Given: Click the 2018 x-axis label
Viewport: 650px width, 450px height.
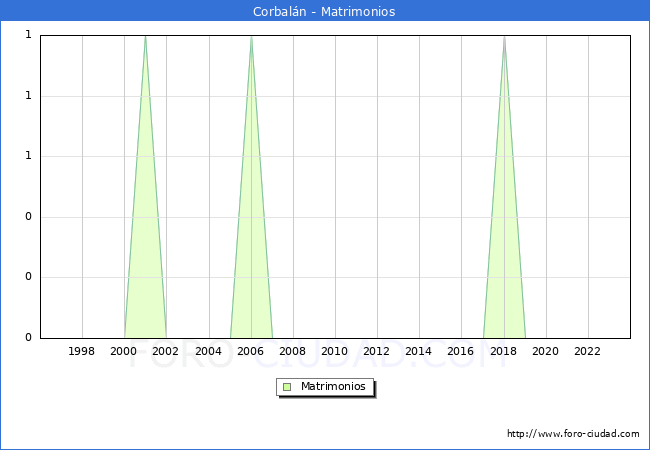Looking at the screenshot, I should point(503,351).
